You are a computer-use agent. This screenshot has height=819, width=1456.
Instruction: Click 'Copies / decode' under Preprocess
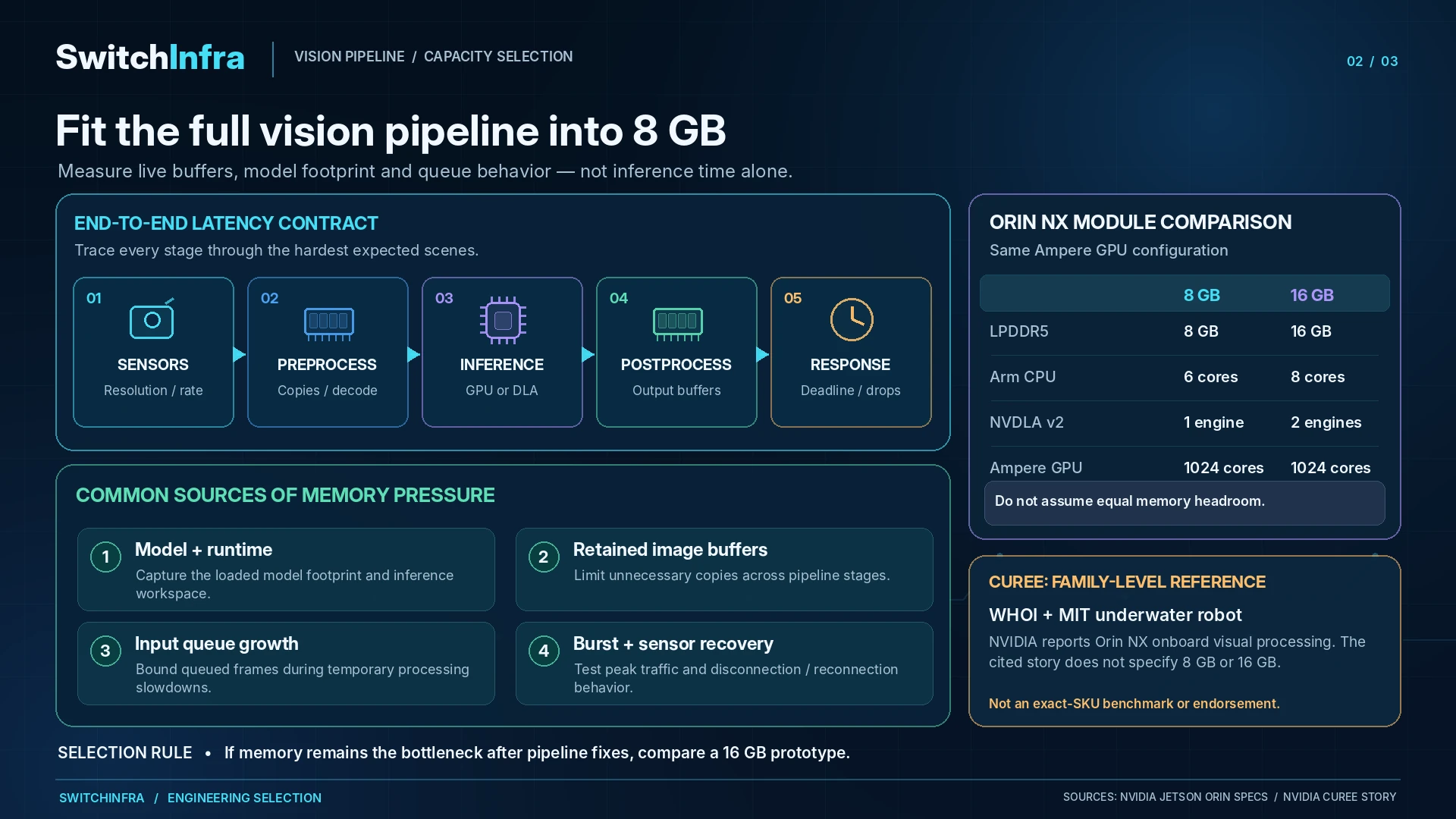[x=327, y=391]
